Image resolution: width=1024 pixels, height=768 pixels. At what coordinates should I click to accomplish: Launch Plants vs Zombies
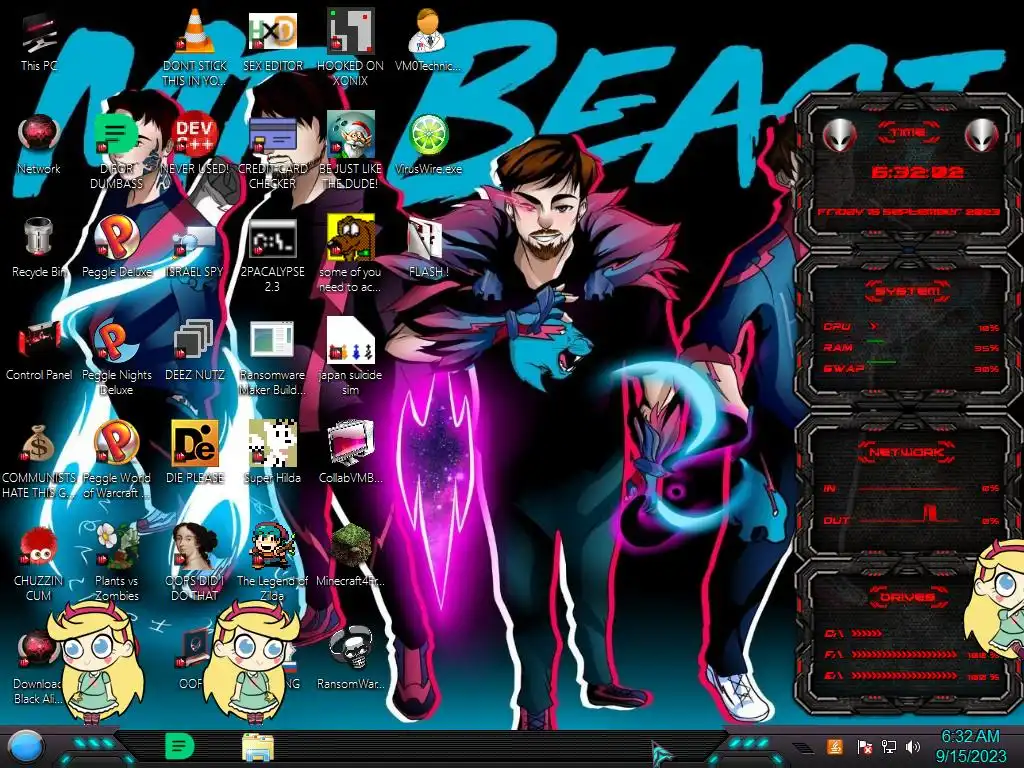pyautogui.click(x=116, y=563)
